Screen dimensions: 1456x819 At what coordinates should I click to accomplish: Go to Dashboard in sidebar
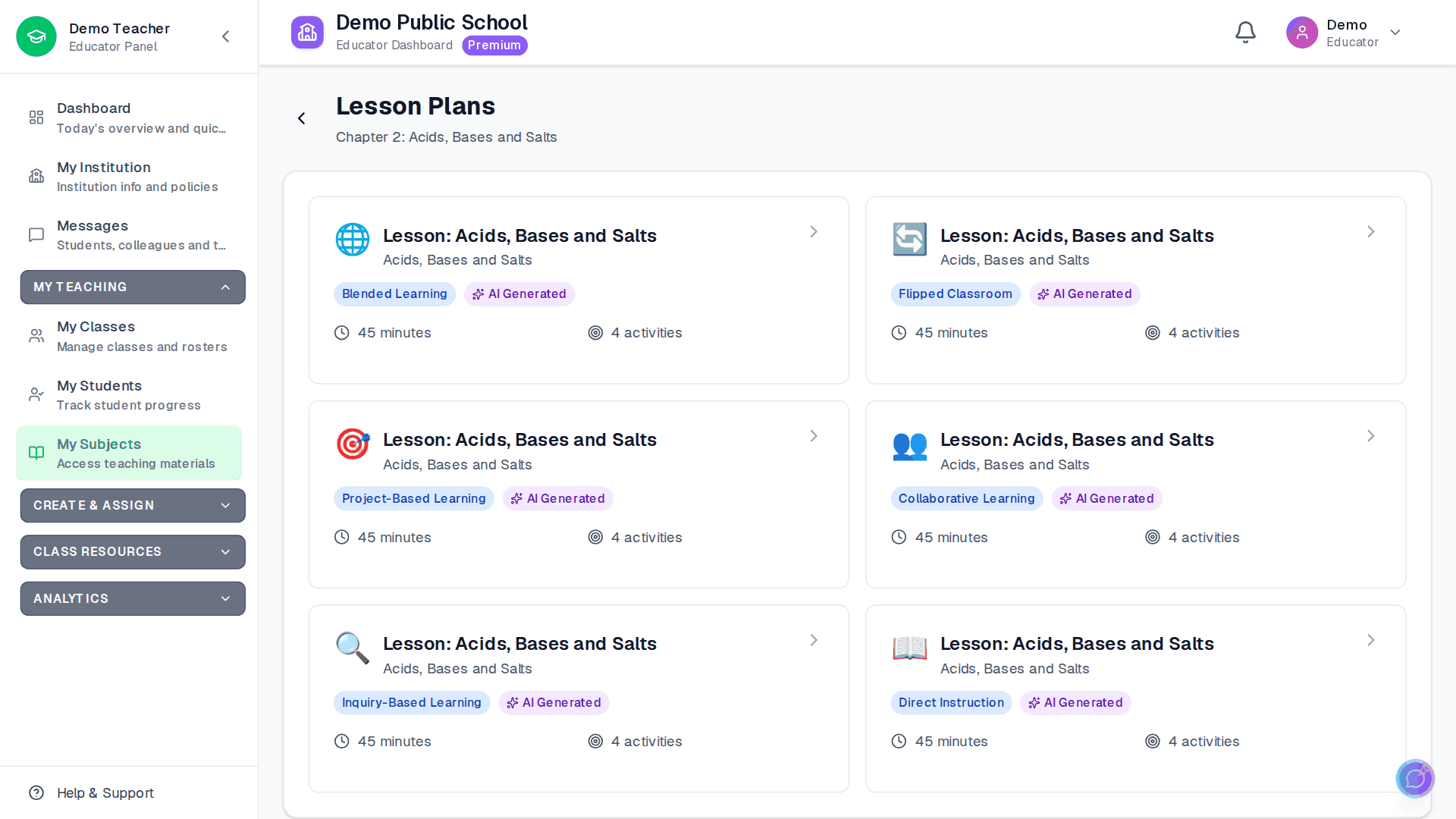click(x=129, y=118)
